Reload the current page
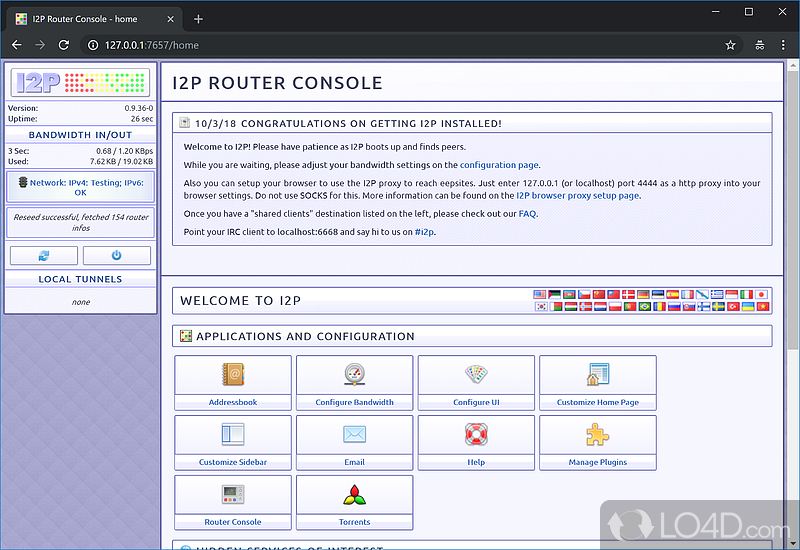Viewport: 800px width, 550px height. [x=64, y=45]
